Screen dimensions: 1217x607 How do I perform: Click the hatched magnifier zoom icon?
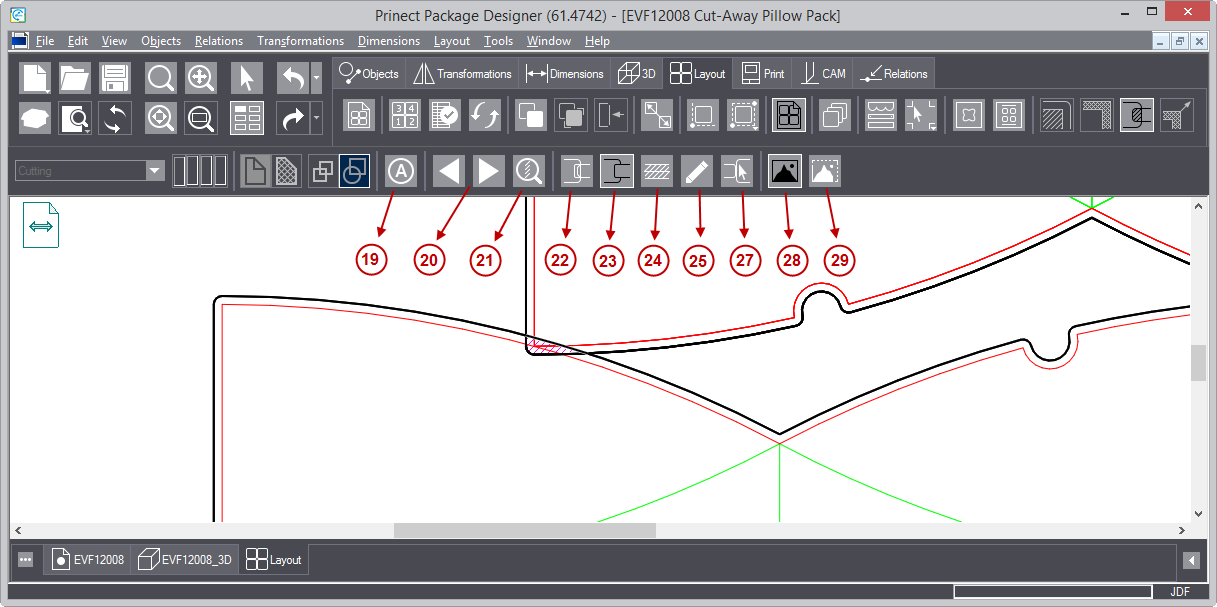[x=528, y=171]
